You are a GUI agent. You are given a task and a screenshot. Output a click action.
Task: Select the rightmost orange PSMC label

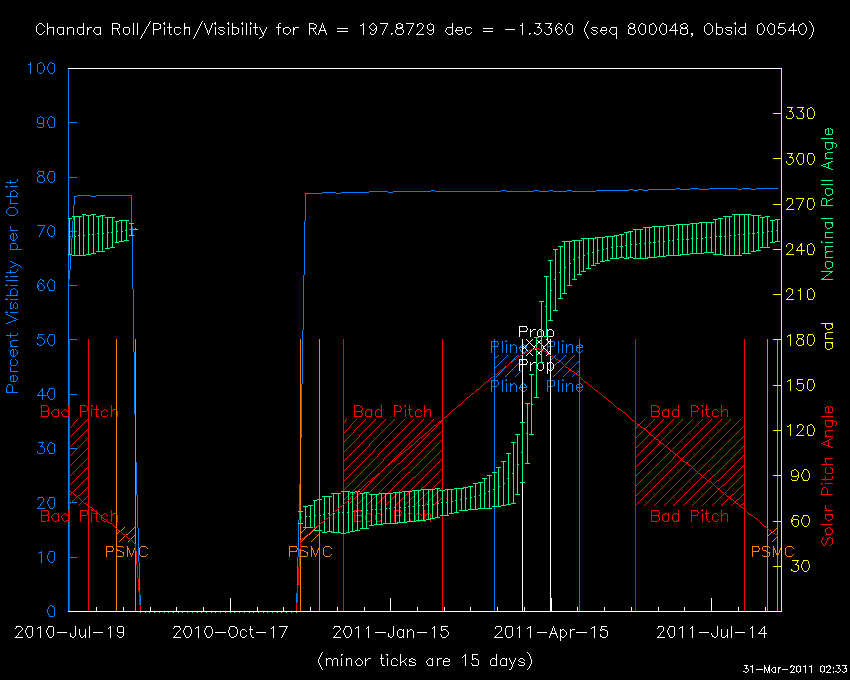point(772,551)
